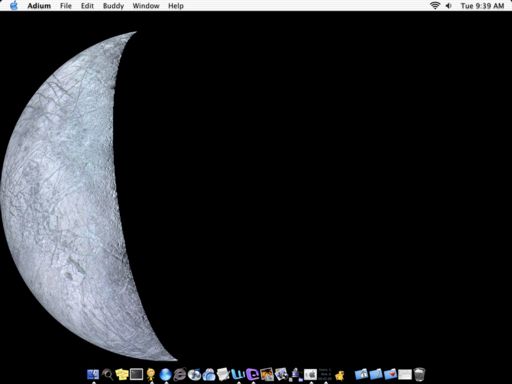Click the Wi-Fi status icon
The height and width of the screenshot is (384, 512).
pos(435,5)
